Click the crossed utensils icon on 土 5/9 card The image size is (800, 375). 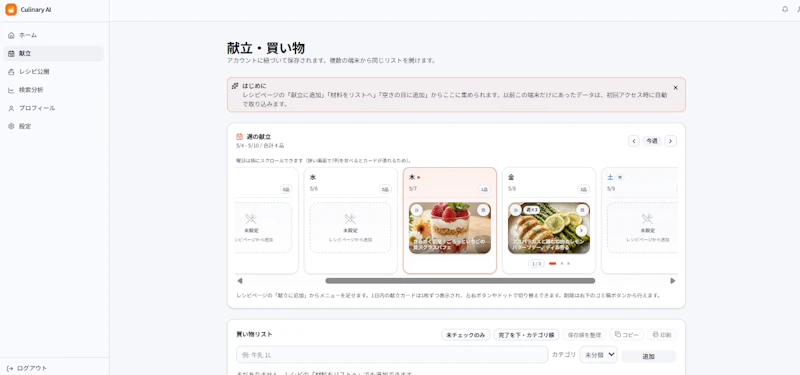[x=647, y=219]
